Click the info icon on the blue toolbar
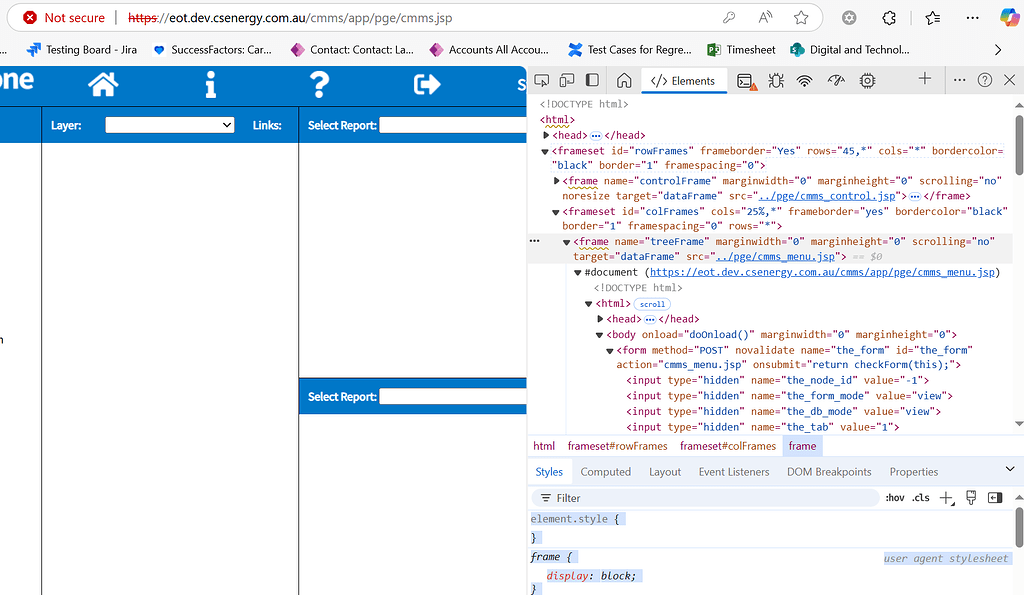 (x=210, y=85)
